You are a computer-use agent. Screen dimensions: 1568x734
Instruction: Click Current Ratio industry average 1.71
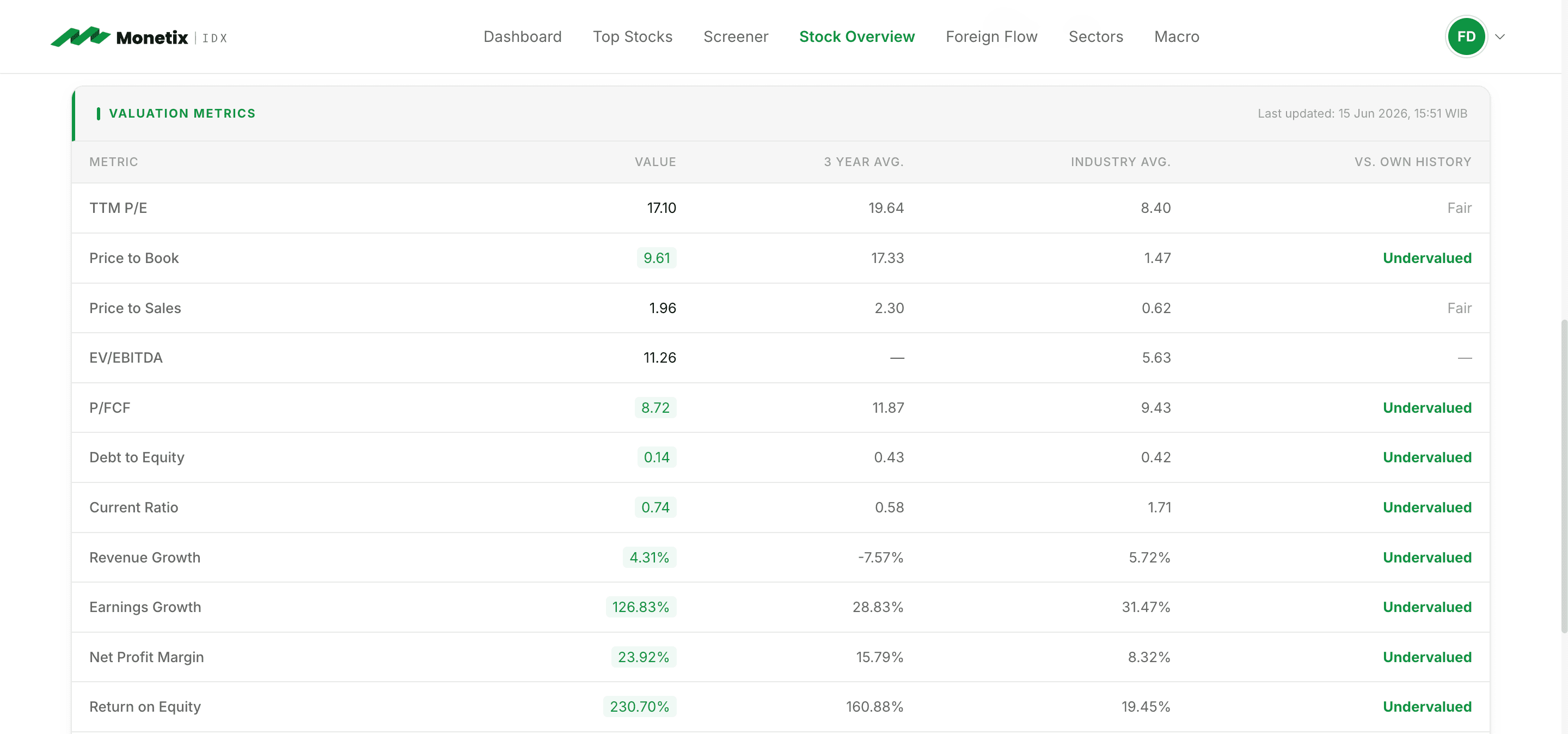[x=1159, y=507]
